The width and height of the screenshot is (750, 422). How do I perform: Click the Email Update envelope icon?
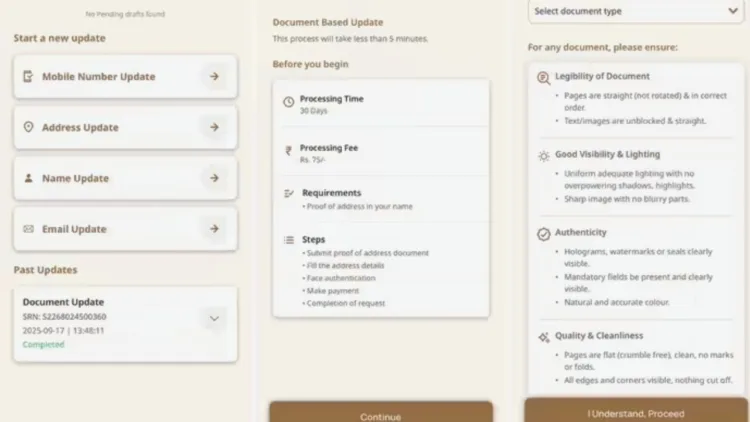28,229
